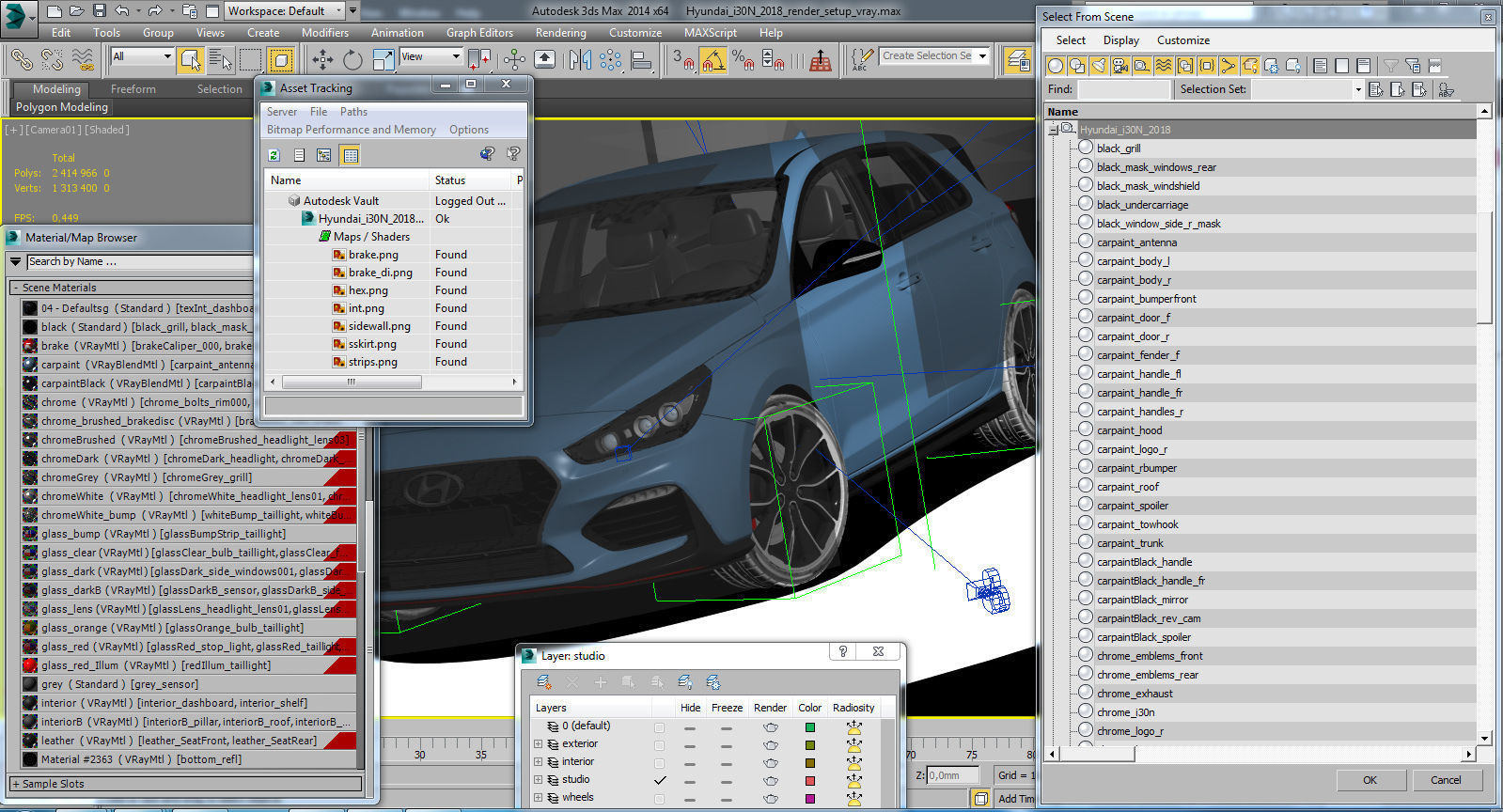The image size is (1503, 812).
Task: Click Create New Layer icon in Layer dialog
Action: point(544,682)
